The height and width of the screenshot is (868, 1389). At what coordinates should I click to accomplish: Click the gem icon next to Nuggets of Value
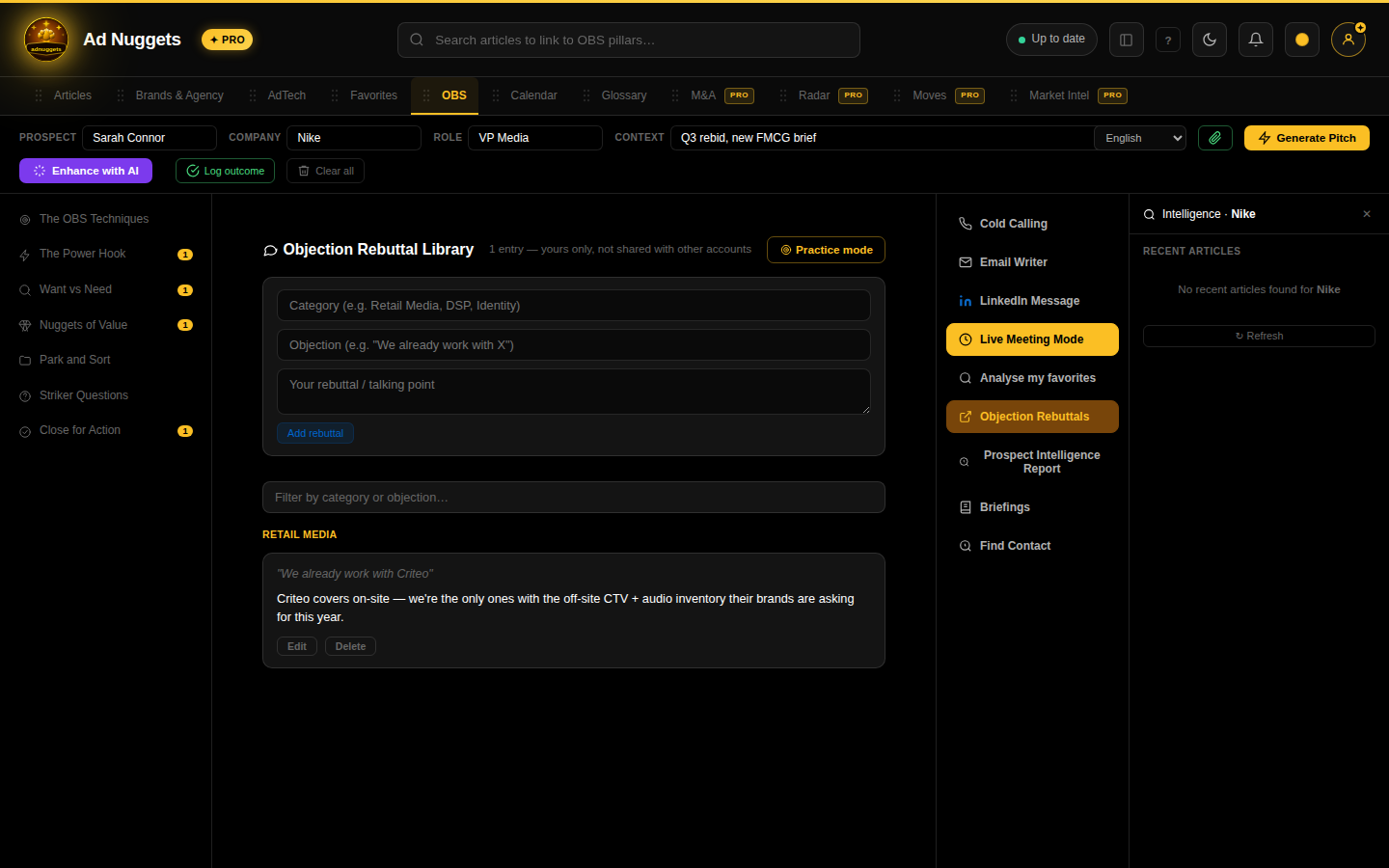[x=25, y=326]
